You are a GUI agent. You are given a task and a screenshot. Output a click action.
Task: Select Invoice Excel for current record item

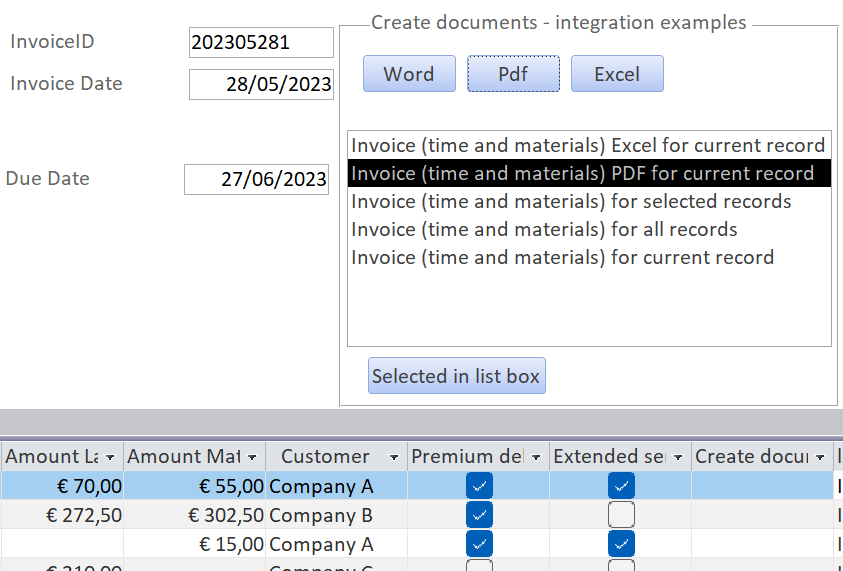[x=589, y=145]
